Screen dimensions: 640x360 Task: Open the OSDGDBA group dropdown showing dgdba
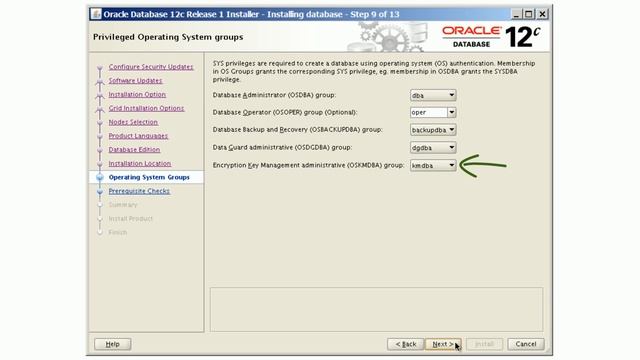433,147
